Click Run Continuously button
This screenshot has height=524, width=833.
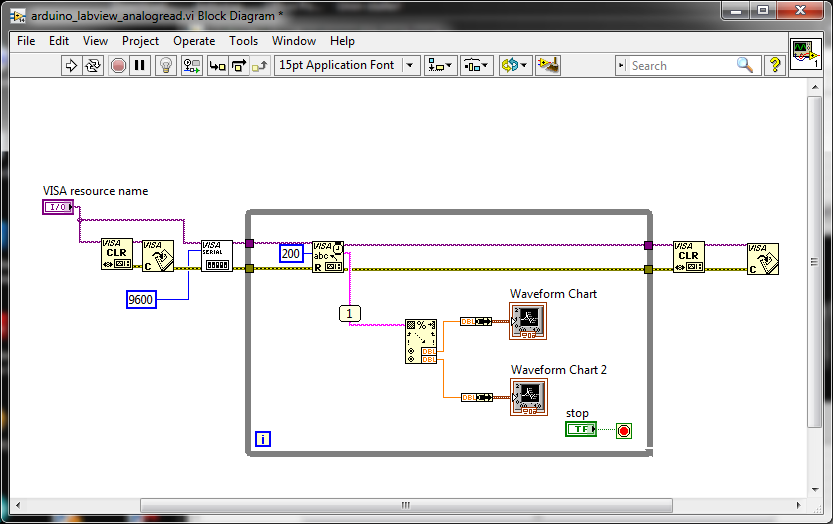(93, 65)
